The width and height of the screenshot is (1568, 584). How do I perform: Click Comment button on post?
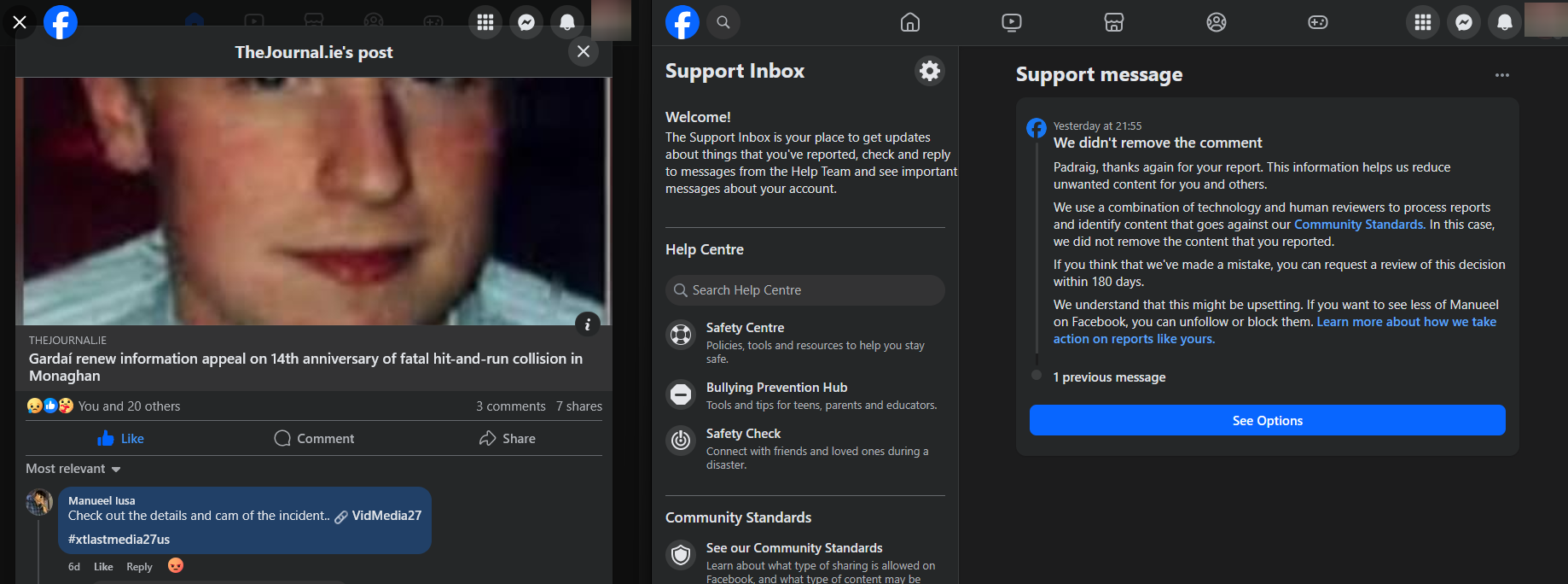[x=314, y=438]
